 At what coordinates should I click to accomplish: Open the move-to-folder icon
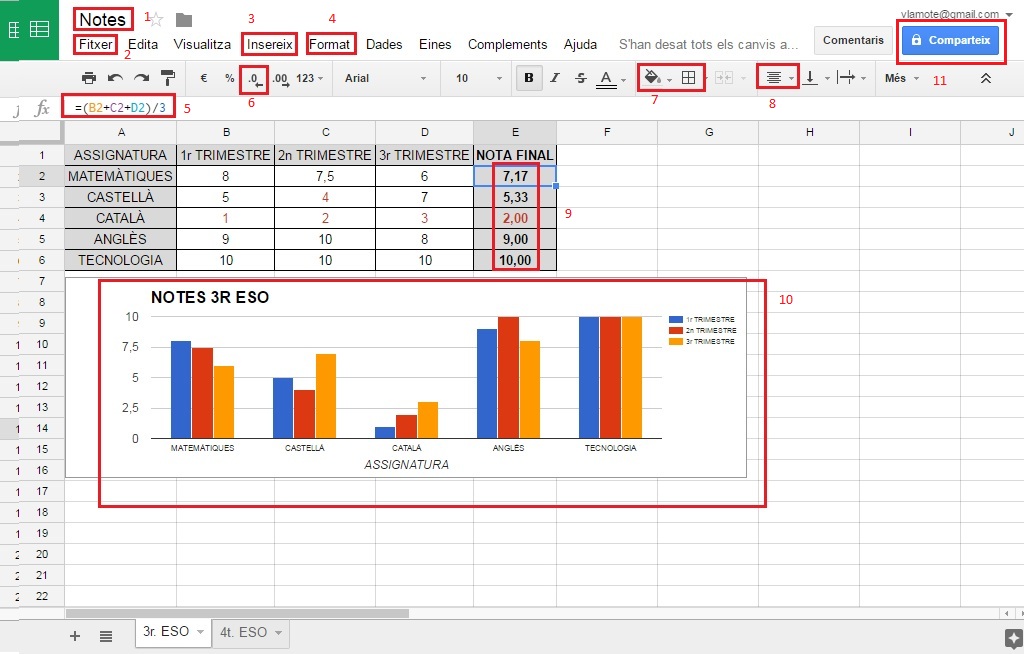184,20
